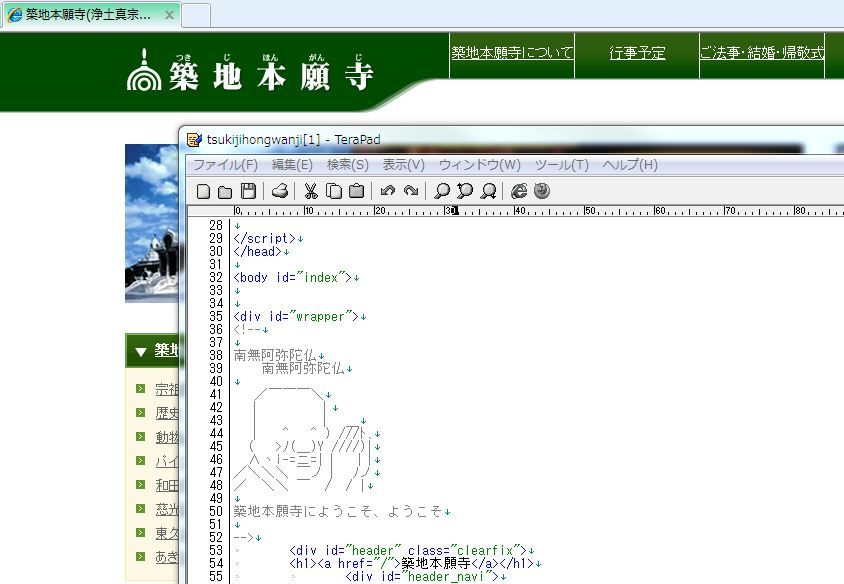844x584 pixels.
Task: Open the 表示(V) menu
Action: coord(404,165)
